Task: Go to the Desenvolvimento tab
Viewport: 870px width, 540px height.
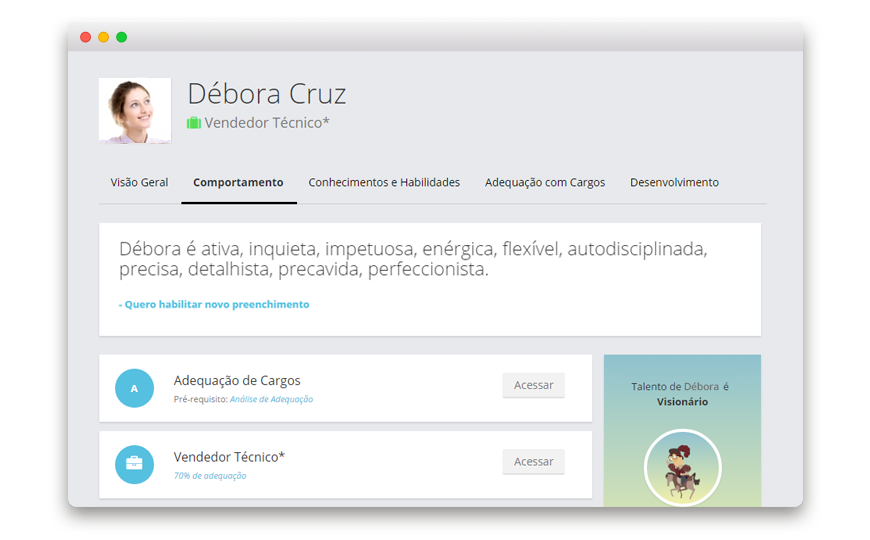Action: click(x=674, y=182)
